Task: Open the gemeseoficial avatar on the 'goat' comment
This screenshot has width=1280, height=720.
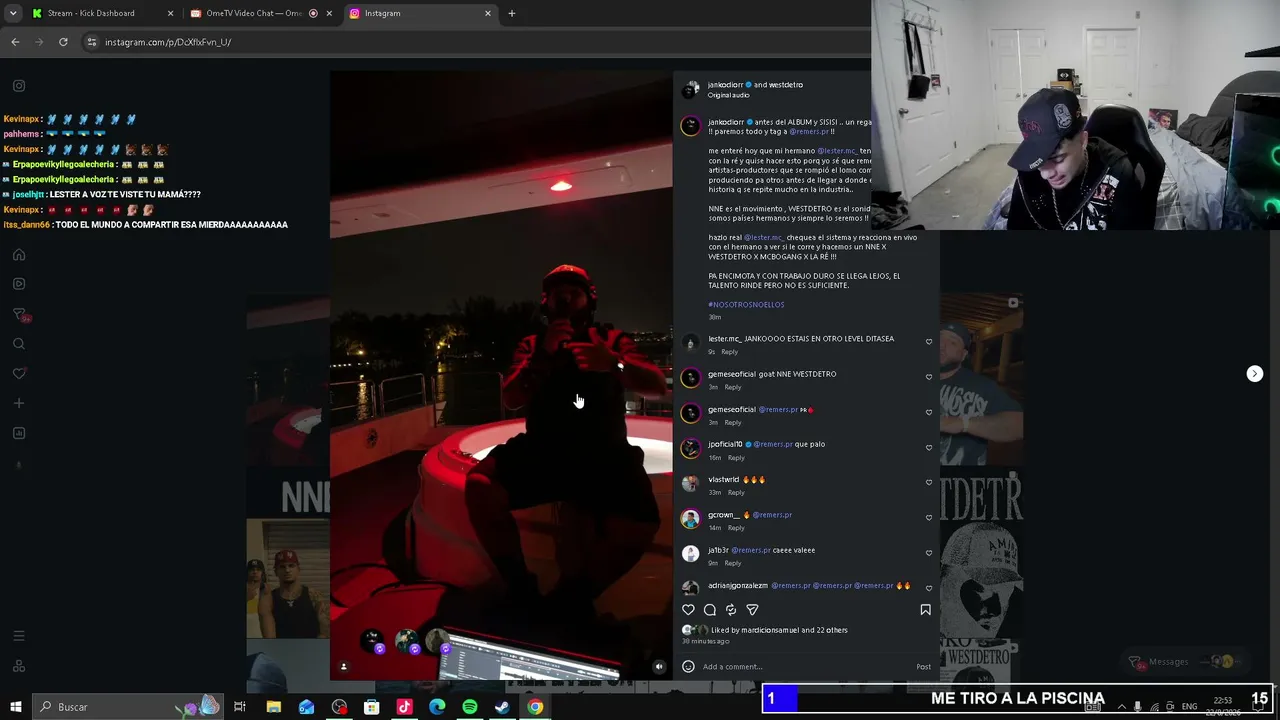Action: point(690,377)
